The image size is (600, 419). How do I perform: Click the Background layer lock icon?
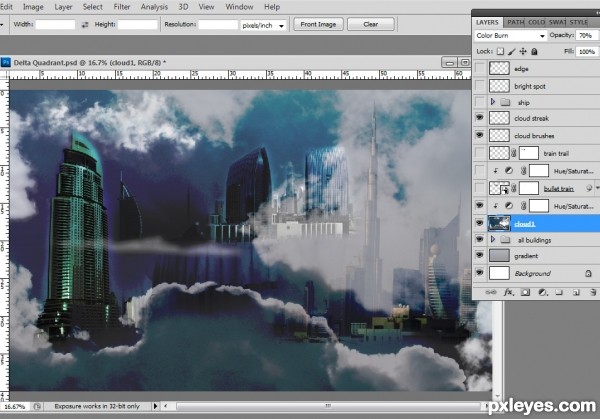[588, 273]
